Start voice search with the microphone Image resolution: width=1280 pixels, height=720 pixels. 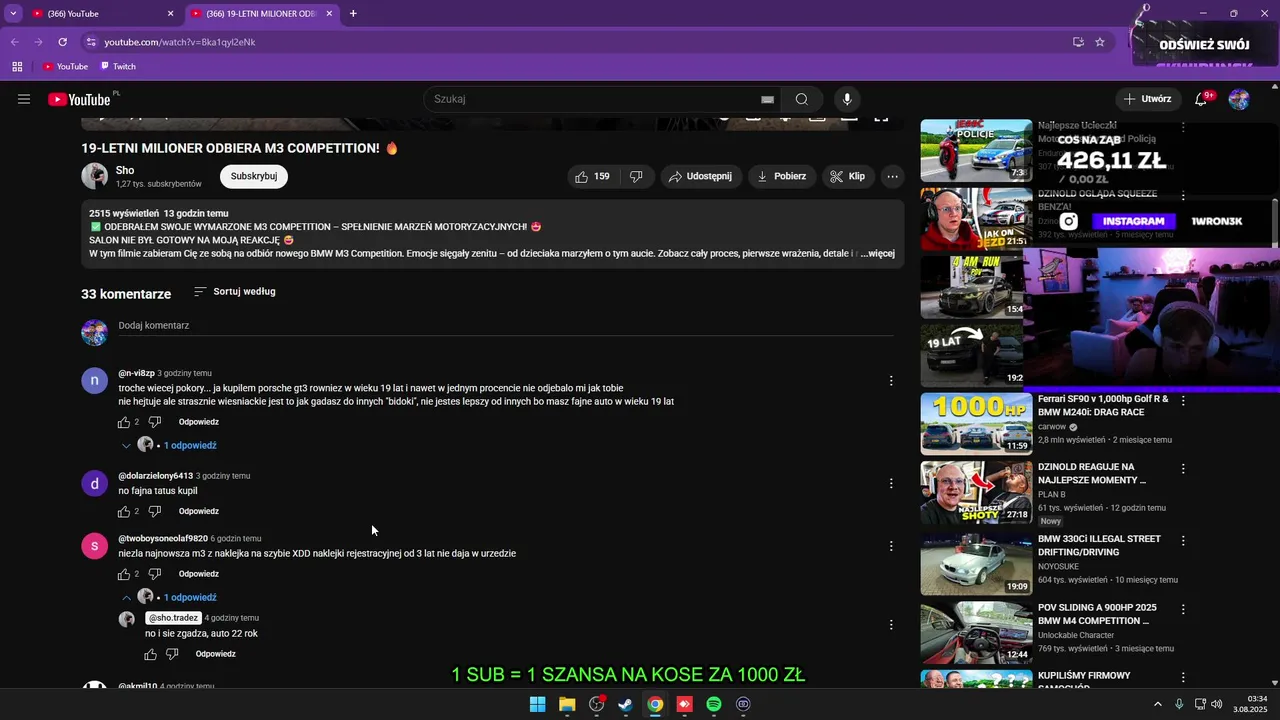click(847, 99)
